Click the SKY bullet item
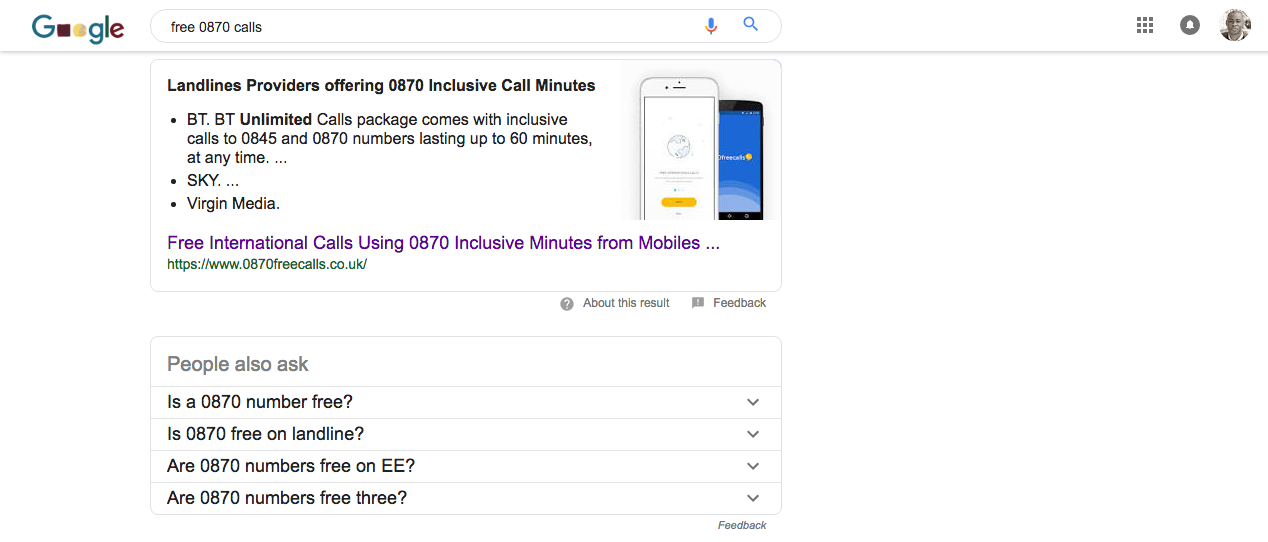The image size is (1268, 542). click(x=213, y=181)
